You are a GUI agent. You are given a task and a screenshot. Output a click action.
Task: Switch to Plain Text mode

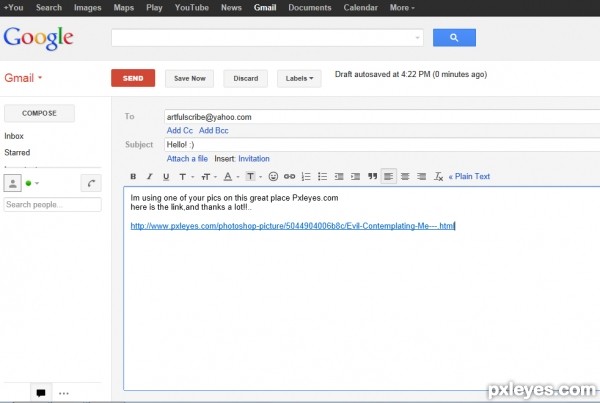469,176
